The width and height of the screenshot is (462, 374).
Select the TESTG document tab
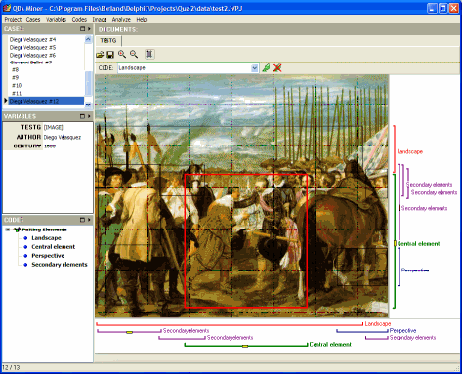(x=109, y=41)
